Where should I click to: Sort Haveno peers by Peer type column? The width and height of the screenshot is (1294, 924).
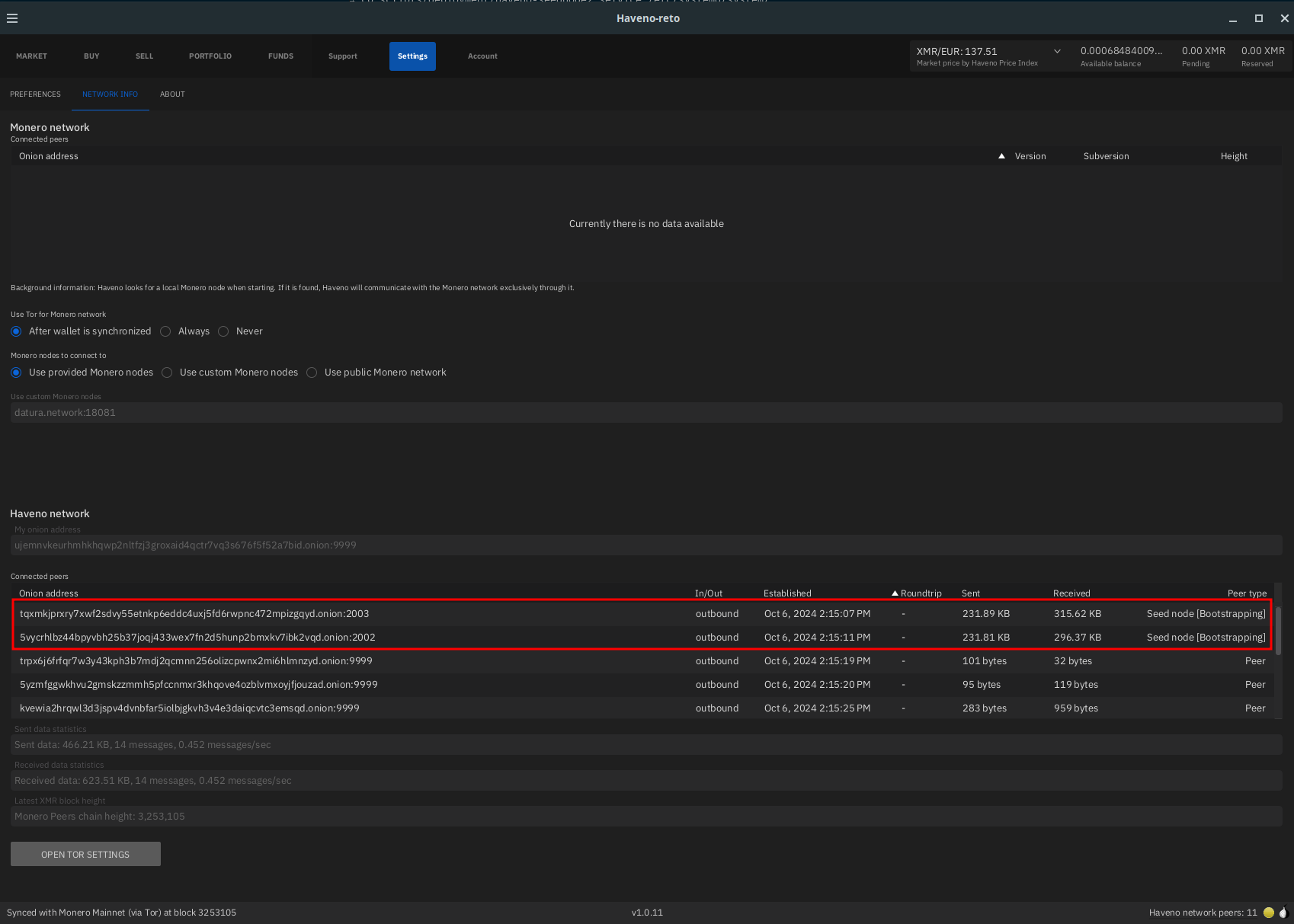click(x=1247, y=593)
